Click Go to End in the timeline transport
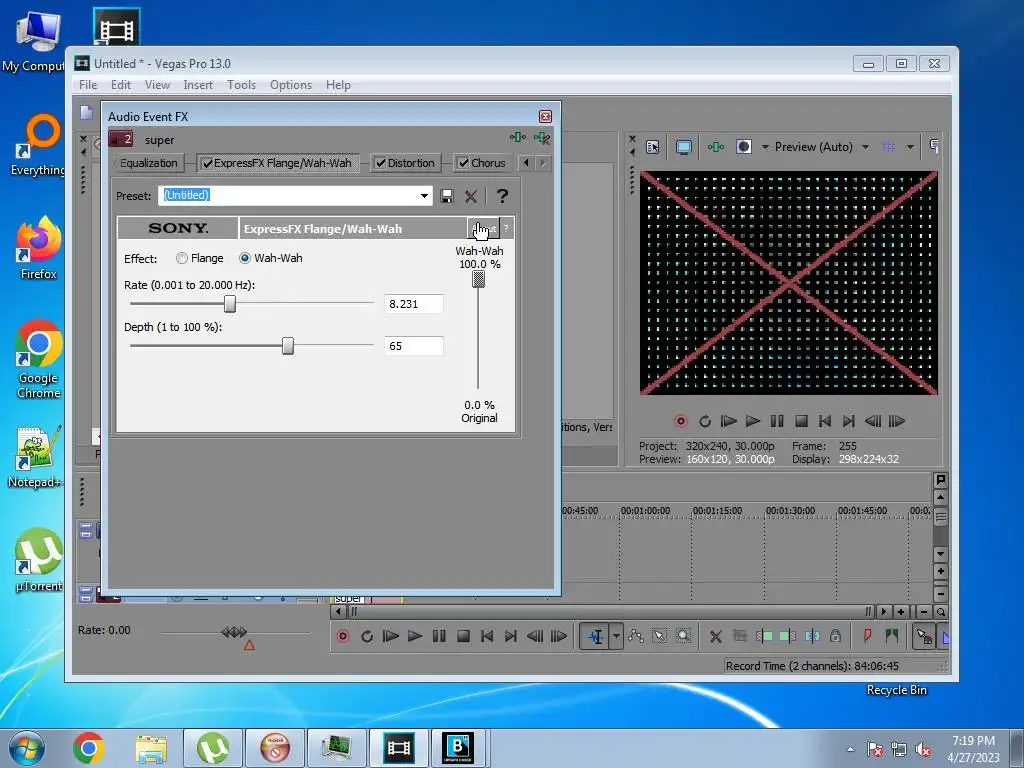This screenshot has width=1024, height=768. 511,636
